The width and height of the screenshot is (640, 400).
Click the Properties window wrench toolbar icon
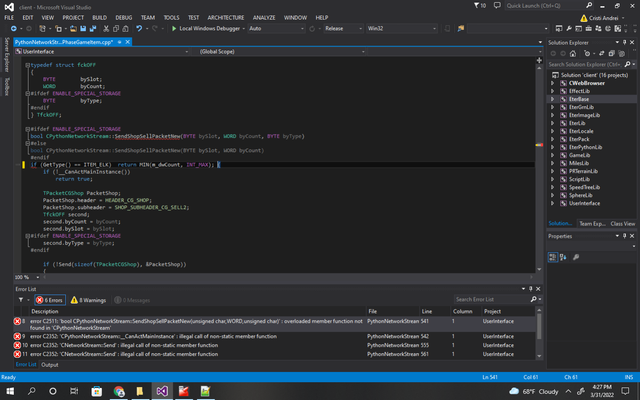569,29
